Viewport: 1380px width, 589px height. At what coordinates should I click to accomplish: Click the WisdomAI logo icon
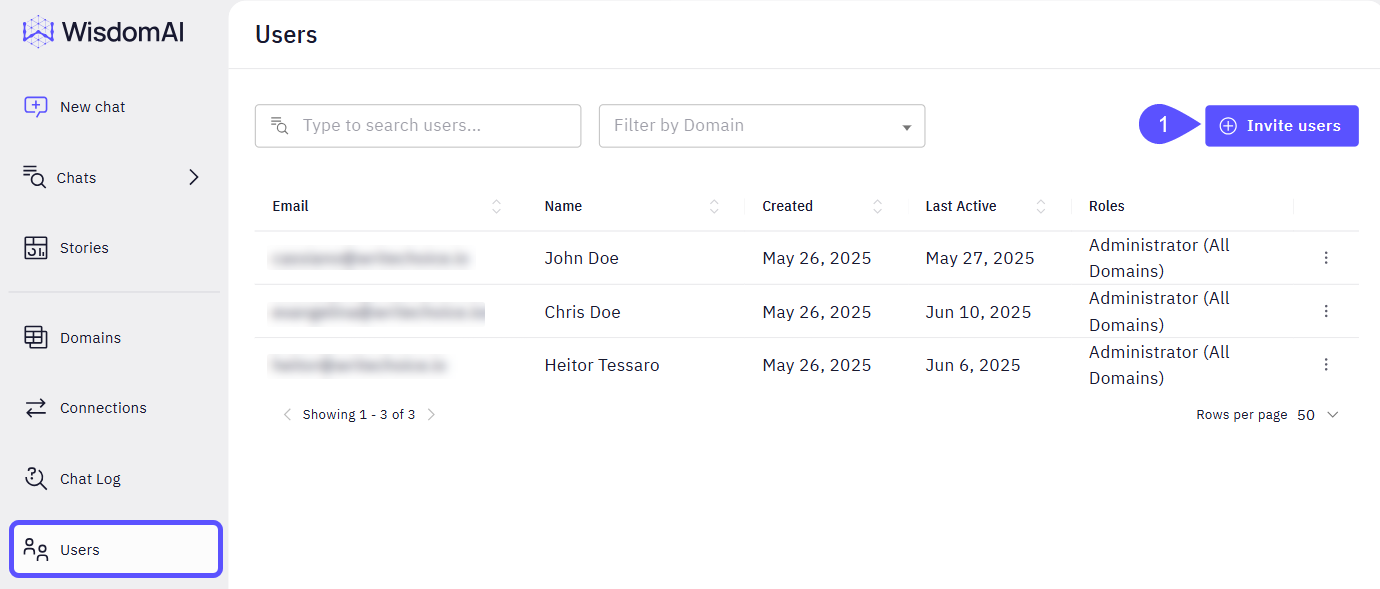pos(38,32)
